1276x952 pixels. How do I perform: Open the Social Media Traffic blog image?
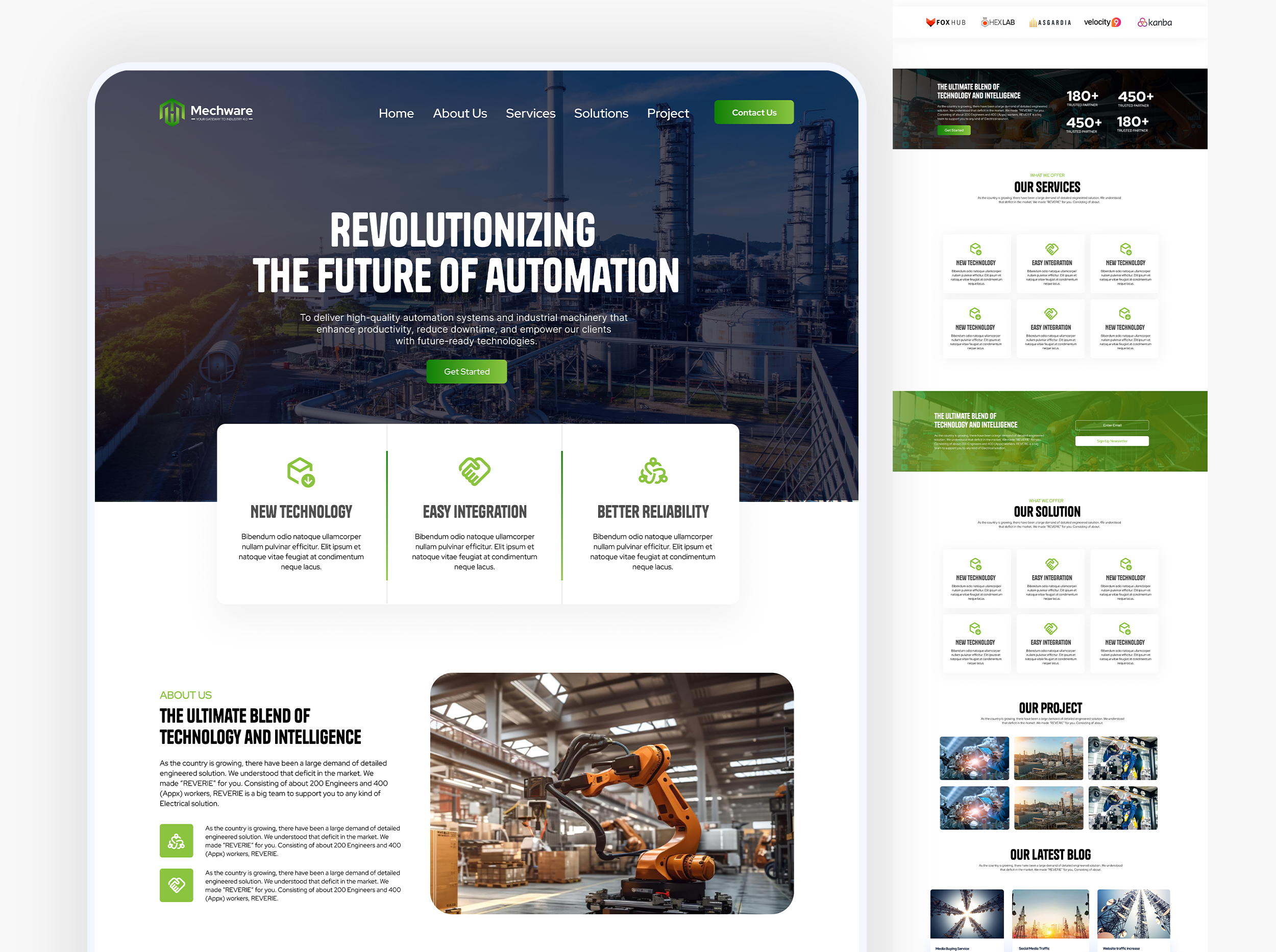pyautogui.click(x=1050, y=913)
